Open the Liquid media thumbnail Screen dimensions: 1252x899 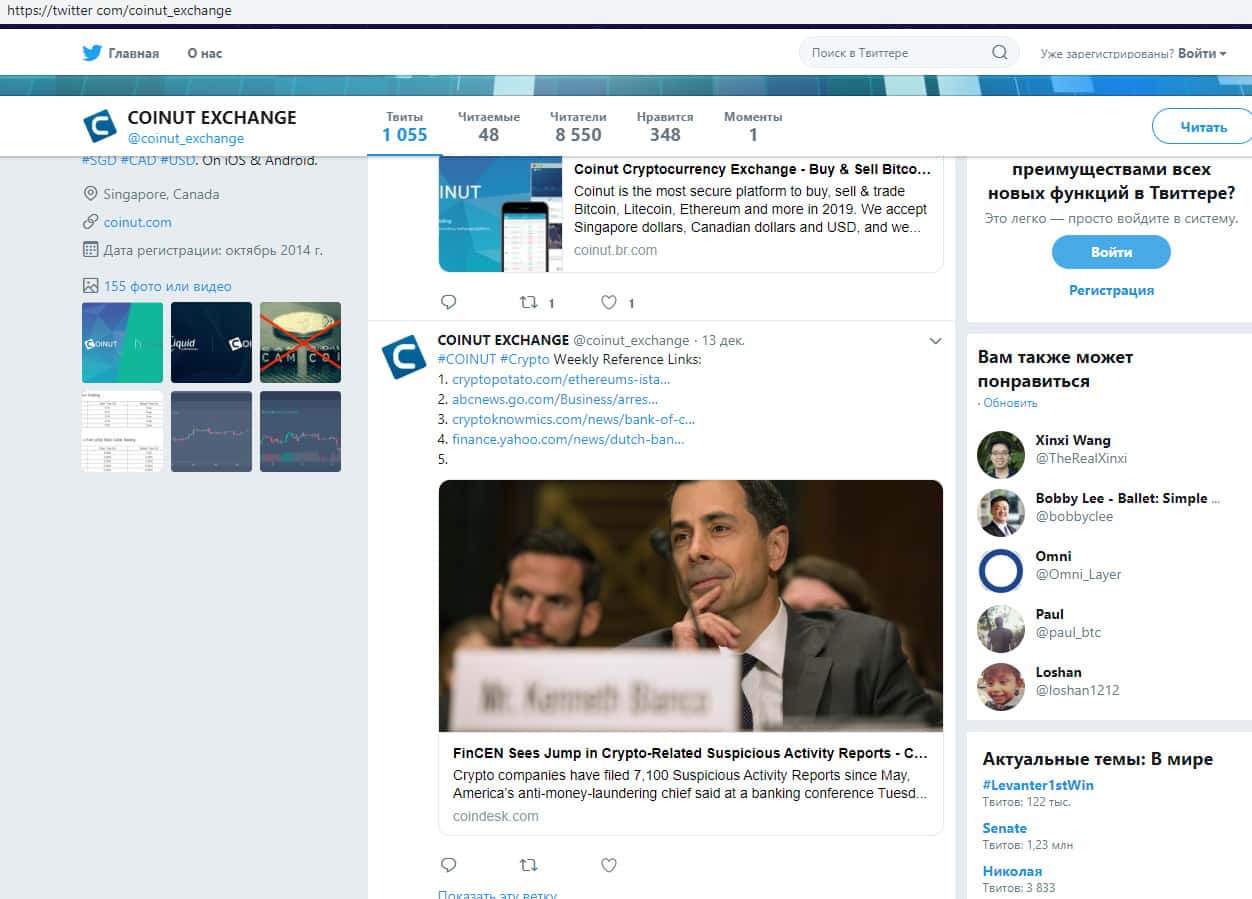coord(211,342)
